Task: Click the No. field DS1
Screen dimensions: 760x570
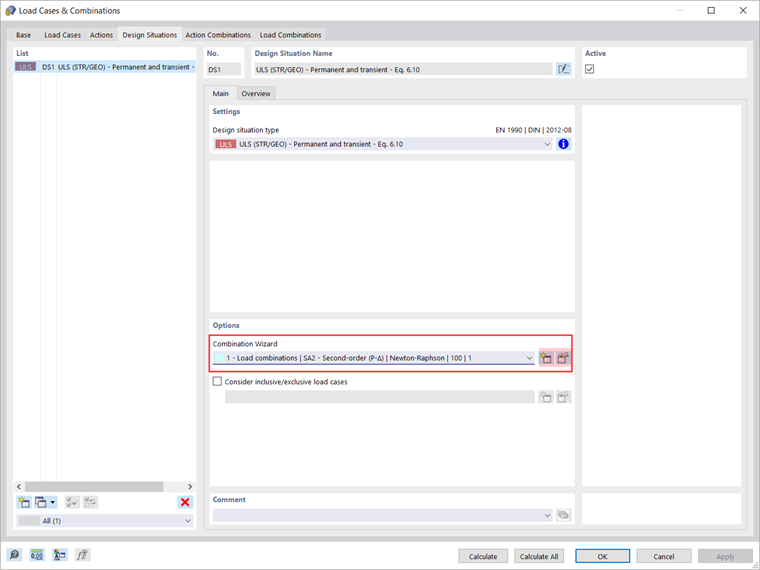Action: click(x=223, y=69)
